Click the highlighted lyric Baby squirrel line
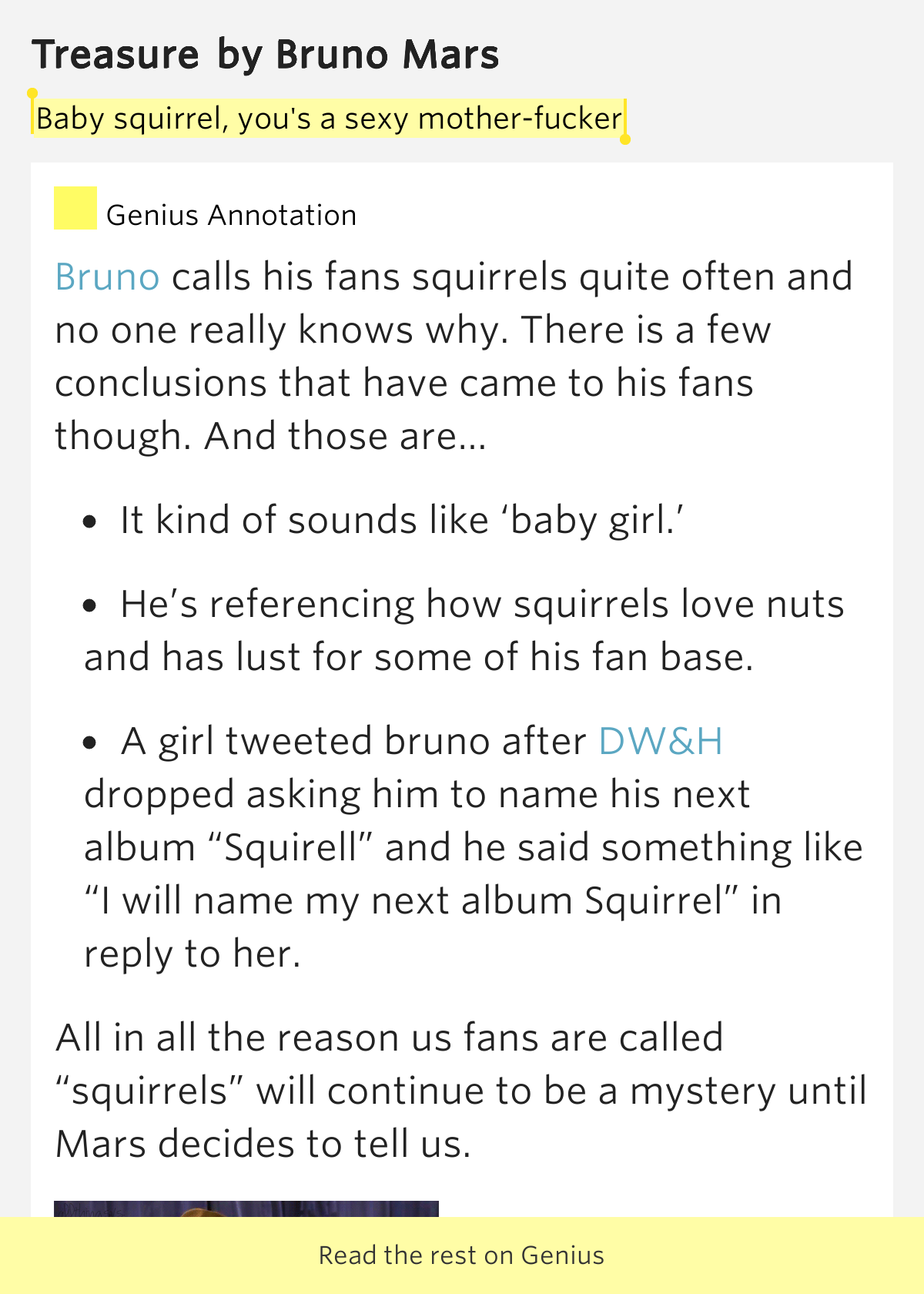Screen dimensions: 924x1294 point(329,119)
